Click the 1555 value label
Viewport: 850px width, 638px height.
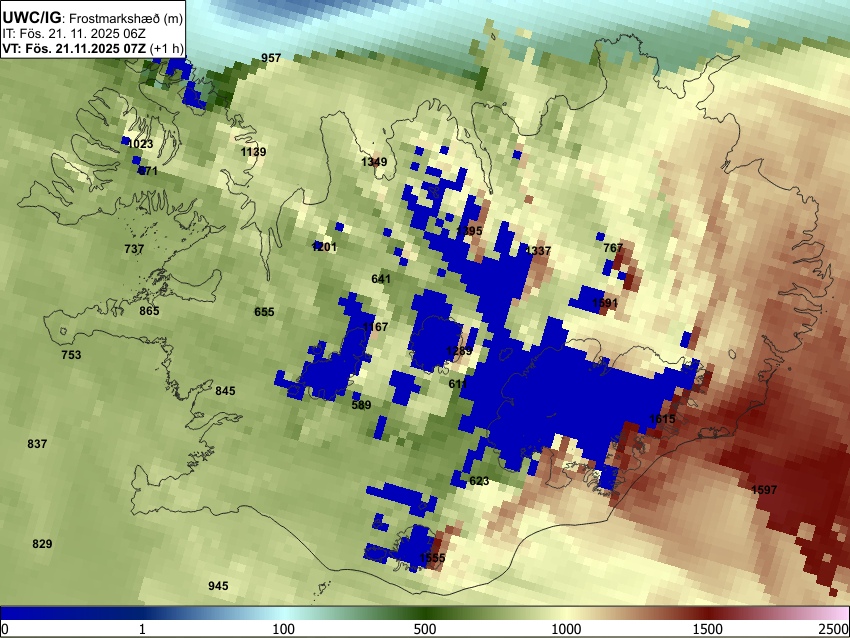pos(433,558)
